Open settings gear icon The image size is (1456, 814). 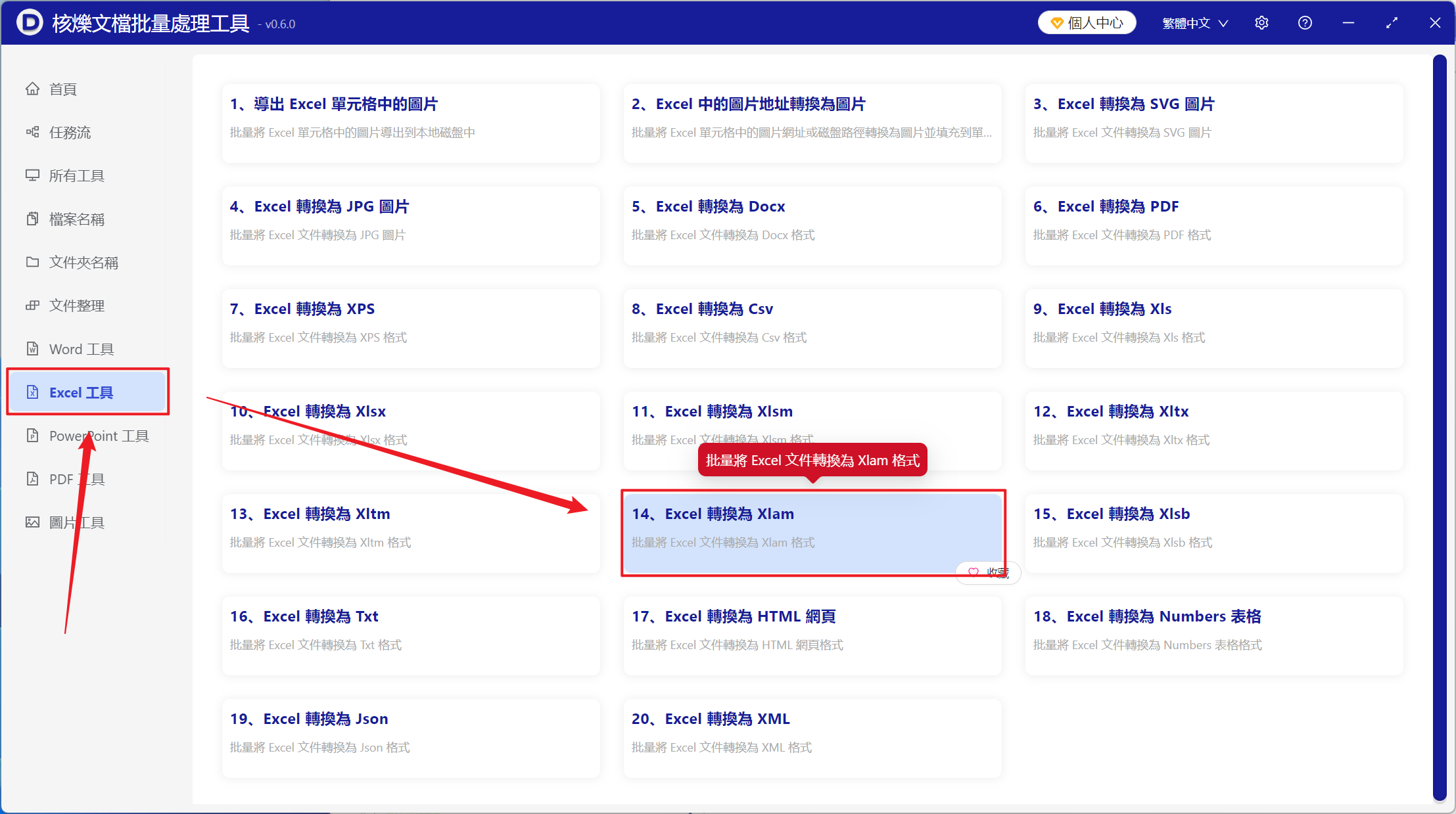(x=1261, y=23)
